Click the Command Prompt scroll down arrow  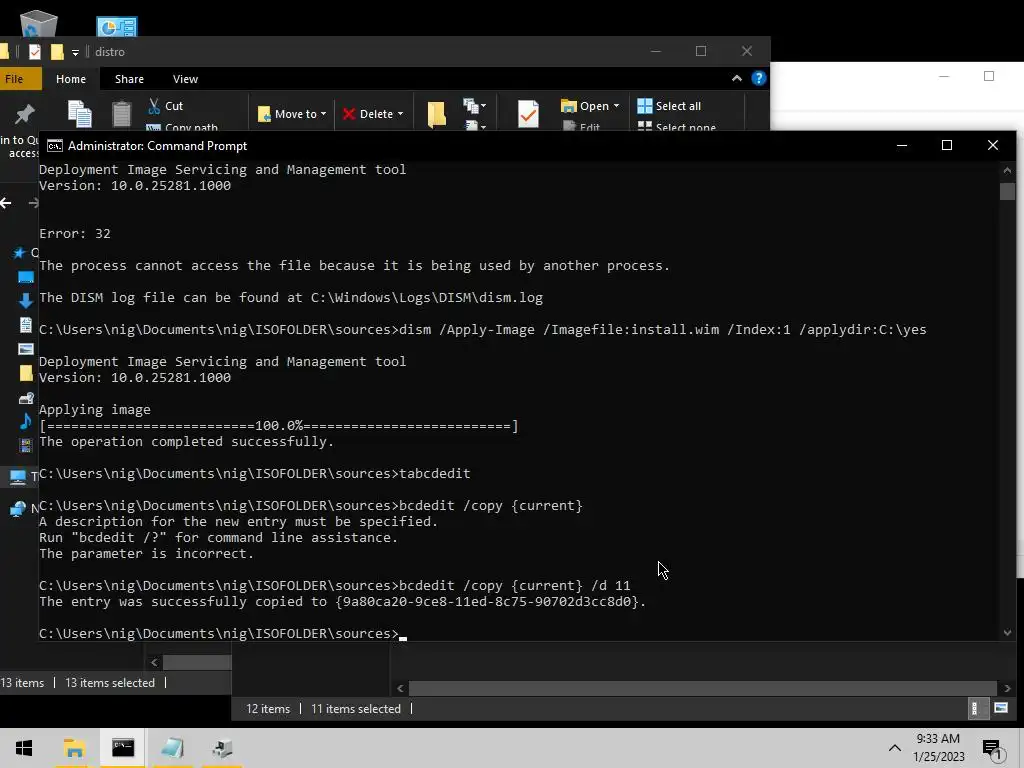pos(1007,632)
